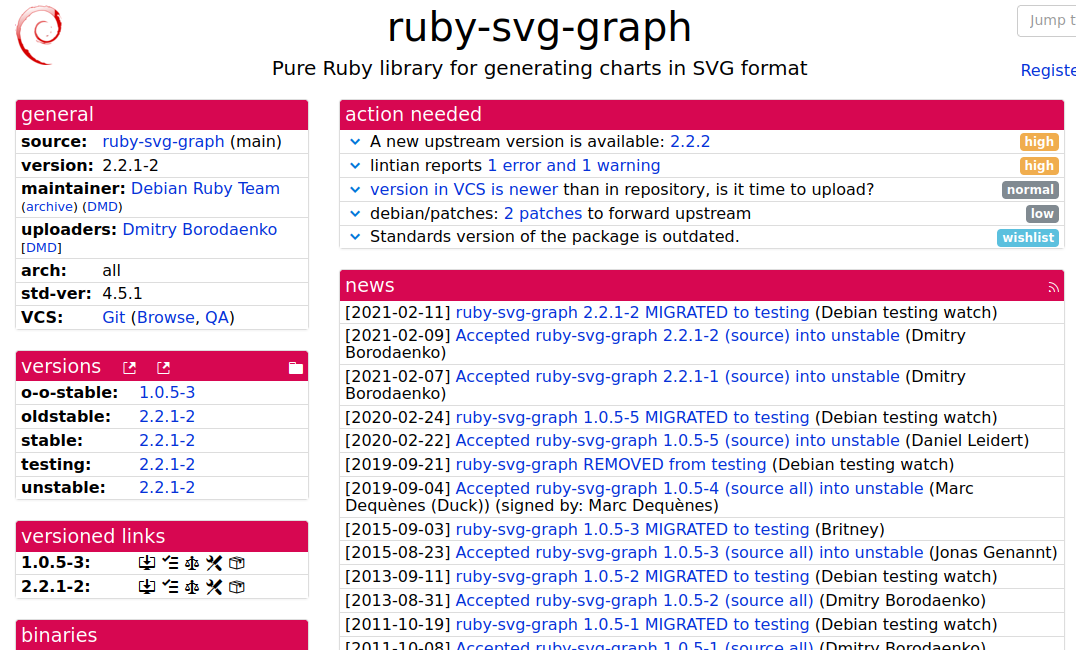This screenshot has width=1076, height=650.
Task: Open the first external-link icon beside versions heading
Action: [x=129, y=368]
